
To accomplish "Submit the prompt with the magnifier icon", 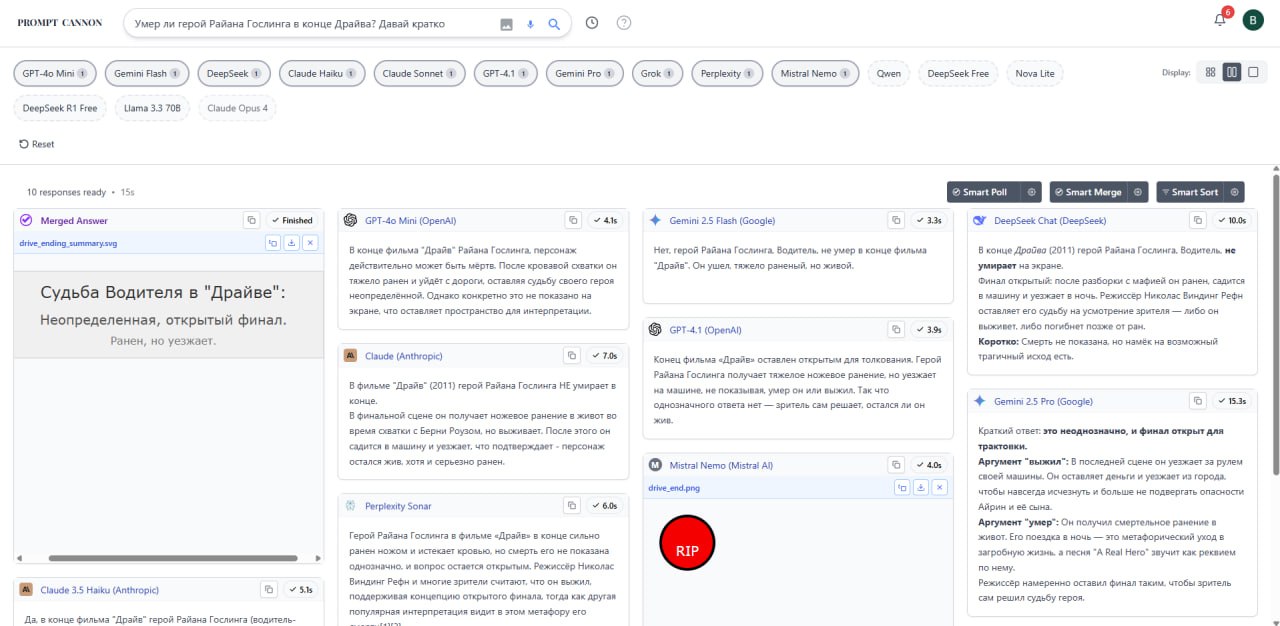I will pyautogui.click(x=554, y=23).
